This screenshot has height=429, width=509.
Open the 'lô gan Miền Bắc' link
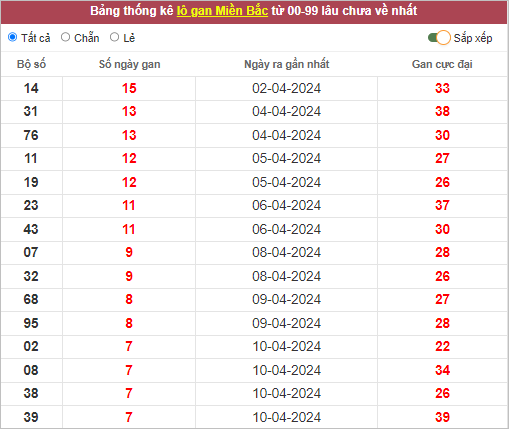222,11
